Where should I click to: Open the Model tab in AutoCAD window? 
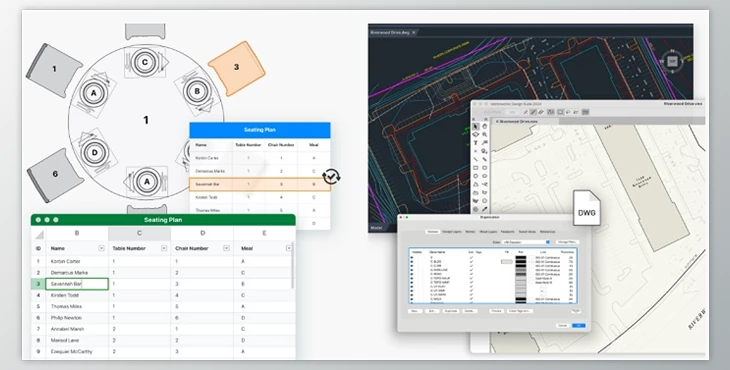click(376, 228)
